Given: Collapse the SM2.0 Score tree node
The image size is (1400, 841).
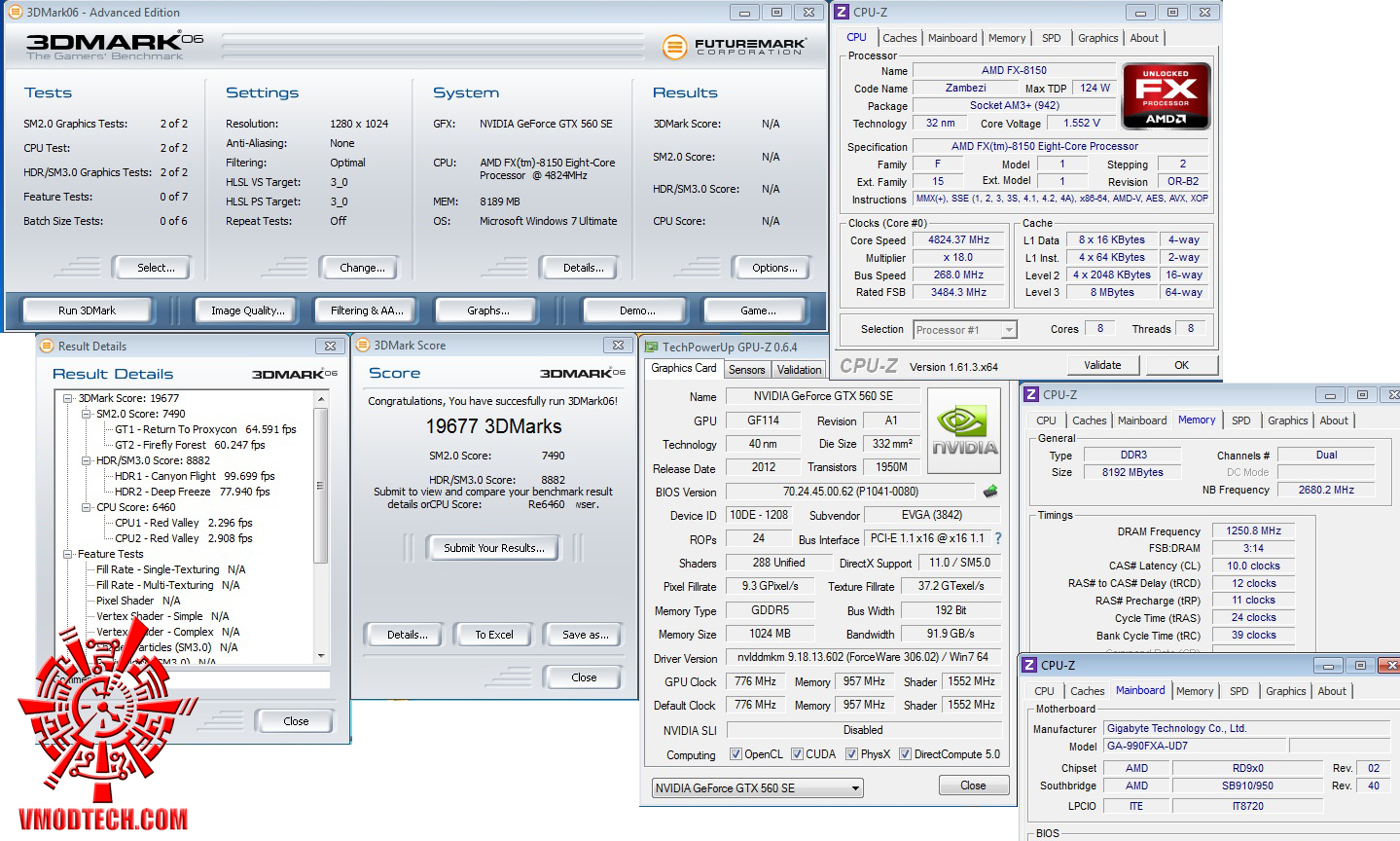Looking at the screenshot, I should click(86, 414).
